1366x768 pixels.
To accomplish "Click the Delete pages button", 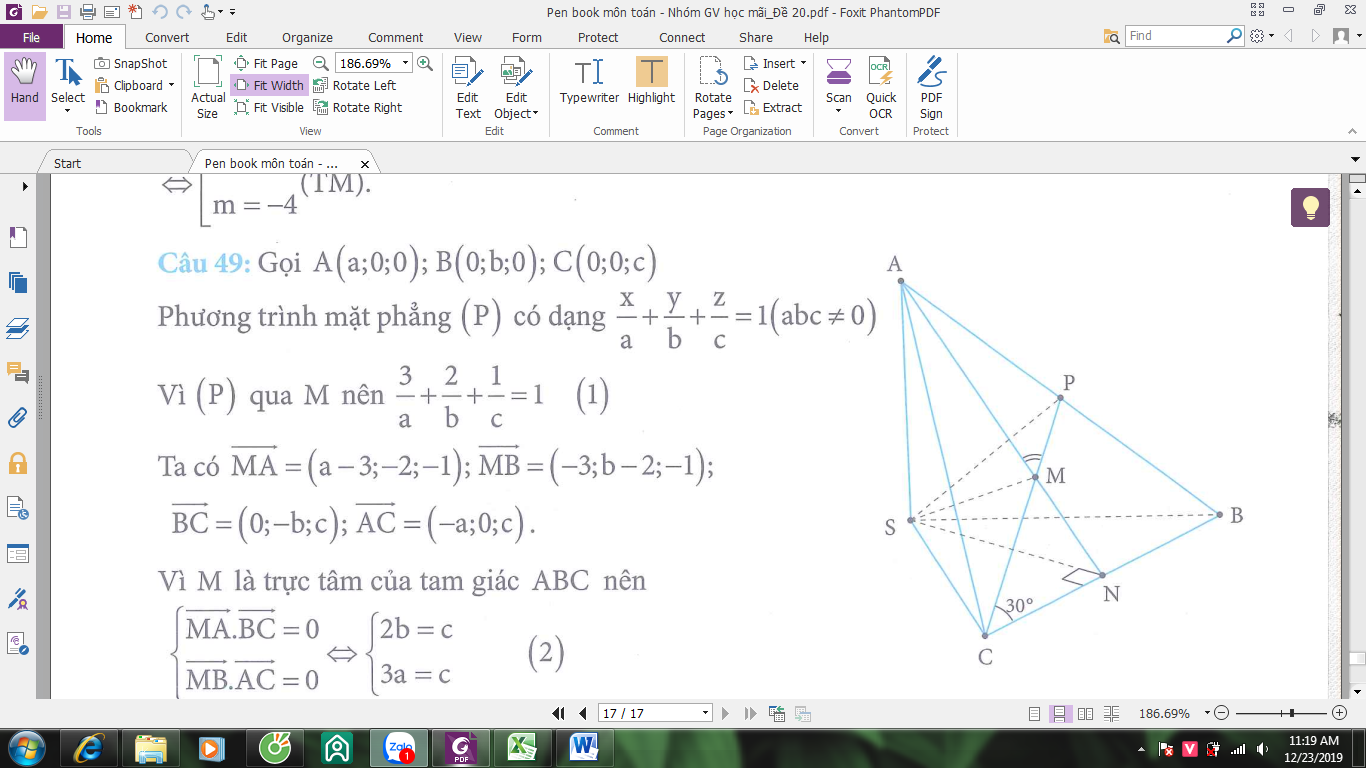I will [x=772, y=85].
